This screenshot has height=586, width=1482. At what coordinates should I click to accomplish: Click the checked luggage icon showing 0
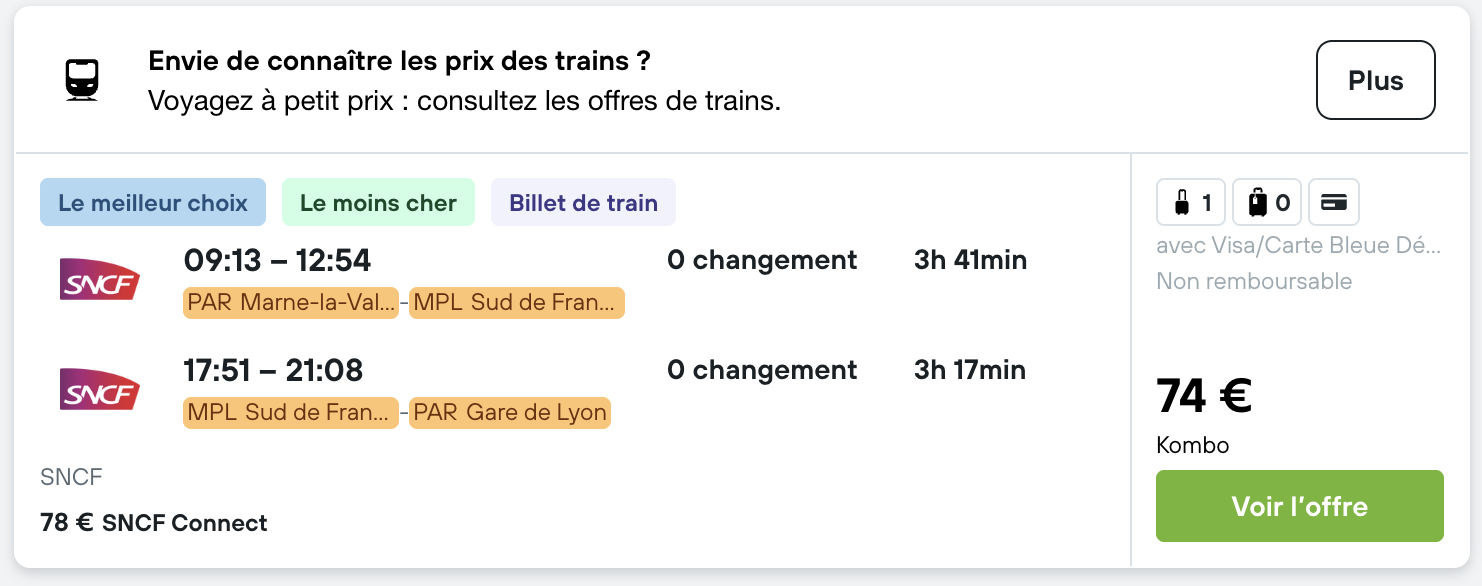tap(1268, 203)
